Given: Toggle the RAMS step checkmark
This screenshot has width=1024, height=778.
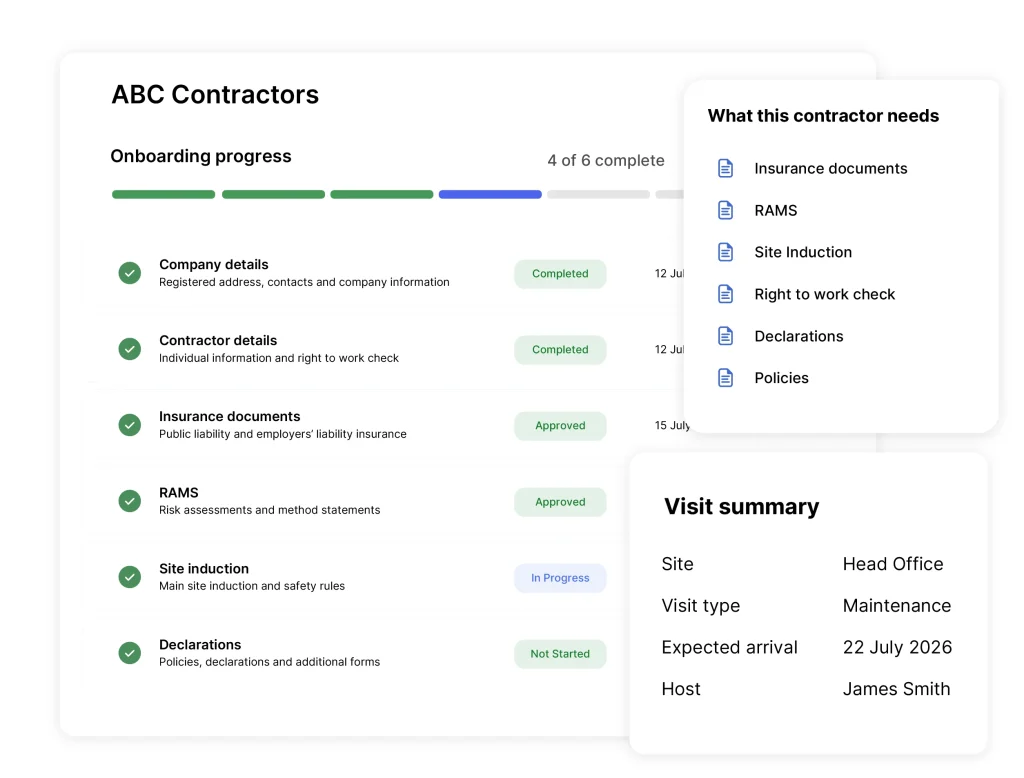Looking at the screenshot, I should tap(129, 501).
